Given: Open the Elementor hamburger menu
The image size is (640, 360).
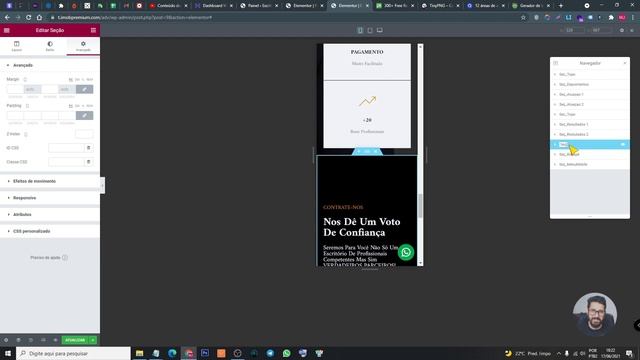Looking at the screenshot, I should [7, 30].
